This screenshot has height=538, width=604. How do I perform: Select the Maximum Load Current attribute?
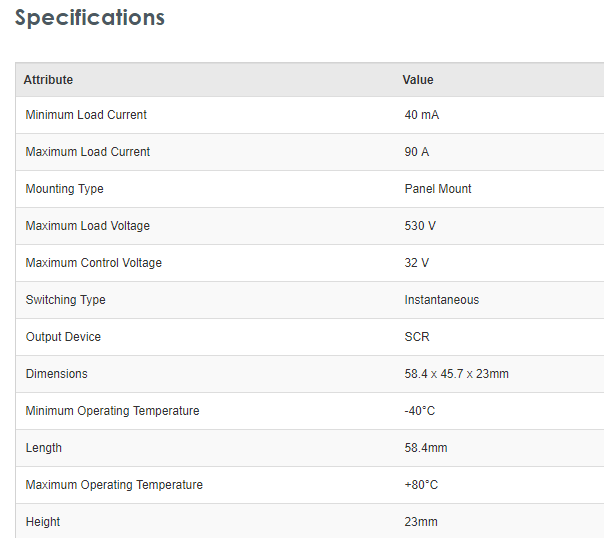click(88, 152)
